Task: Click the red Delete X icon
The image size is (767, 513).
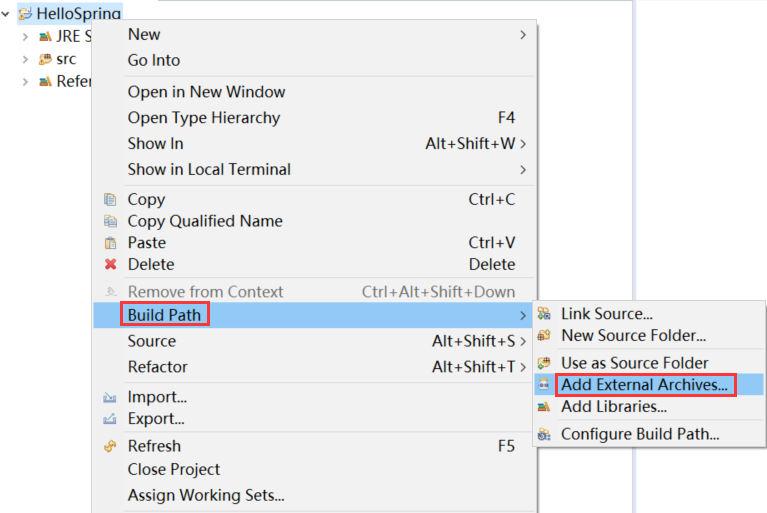Action: coord(111,264)
